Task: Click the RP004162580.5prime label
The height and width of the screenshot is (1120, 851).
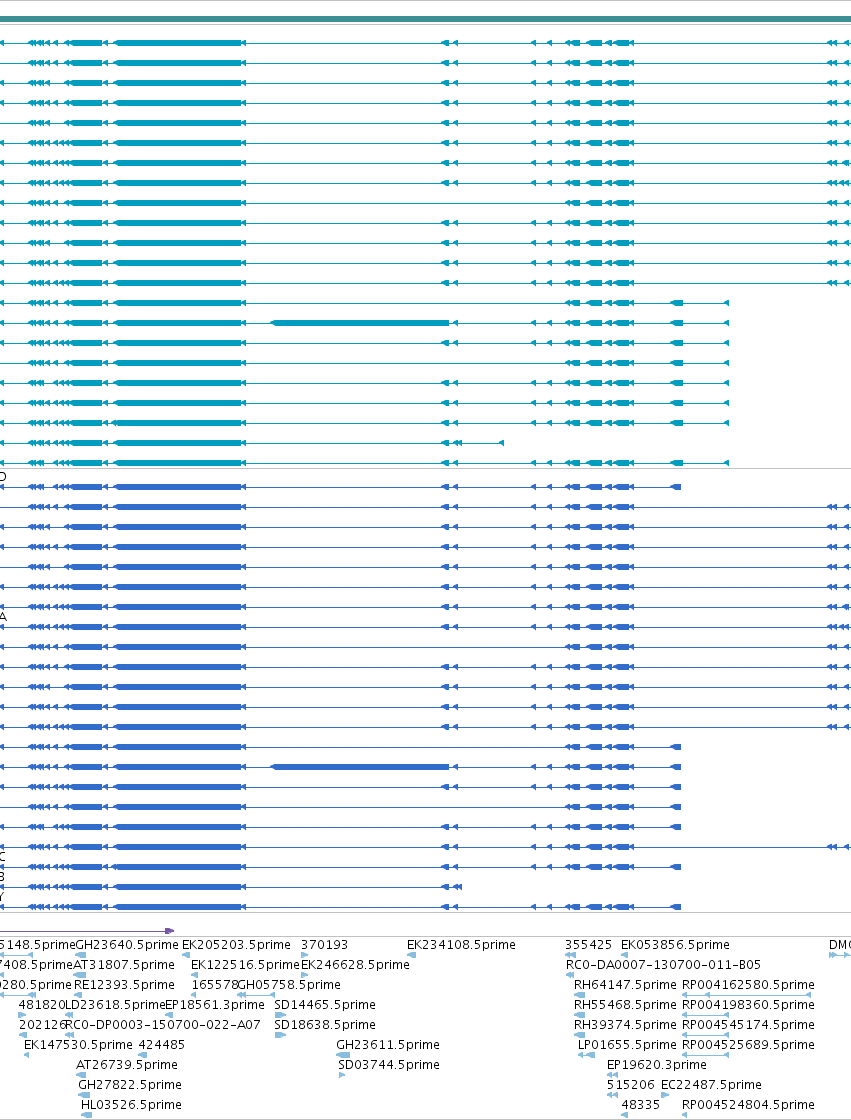Action: click(748, 984)
